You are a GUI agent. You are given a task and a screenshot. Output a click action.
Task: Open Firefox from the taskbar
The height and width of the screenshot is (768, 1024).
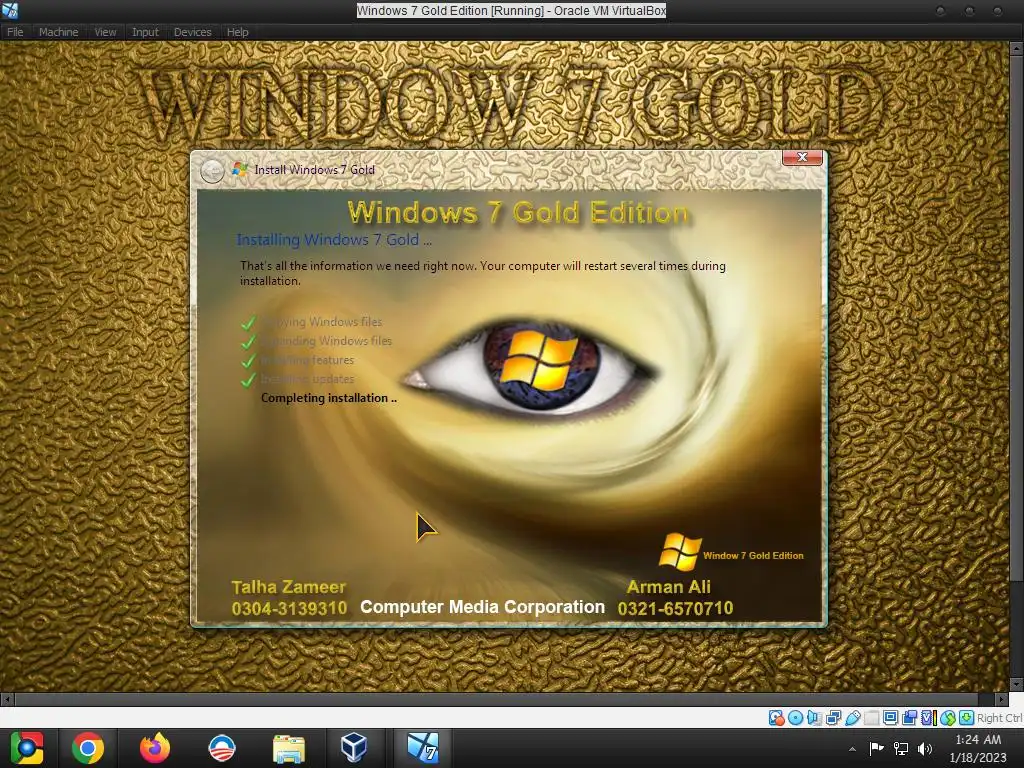coord(155,748)
